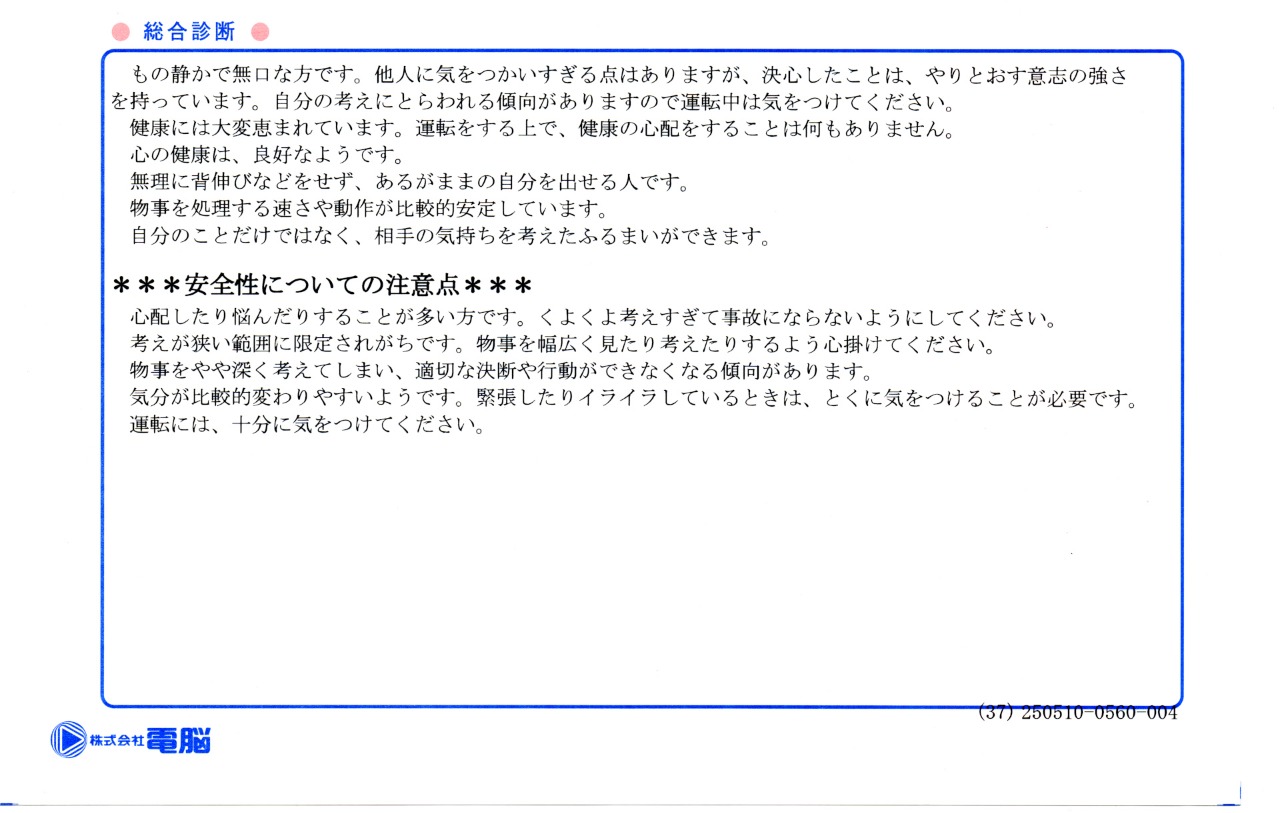The height and width of the screenshot is (813, 1280).
Task: Click the line starting 物事をやや深く考えてしまい
Action: pos(502,372)
